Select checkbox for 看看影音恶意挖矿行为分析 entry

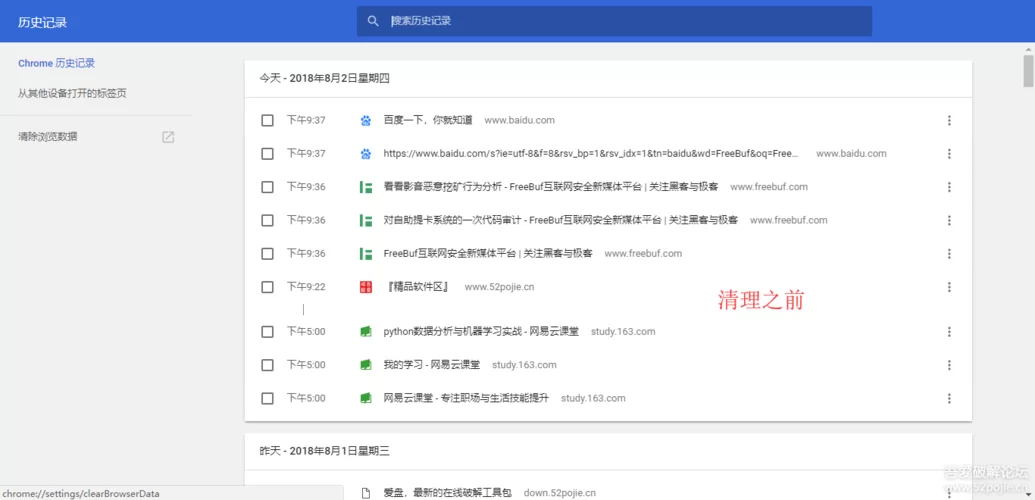pos(267,187)
